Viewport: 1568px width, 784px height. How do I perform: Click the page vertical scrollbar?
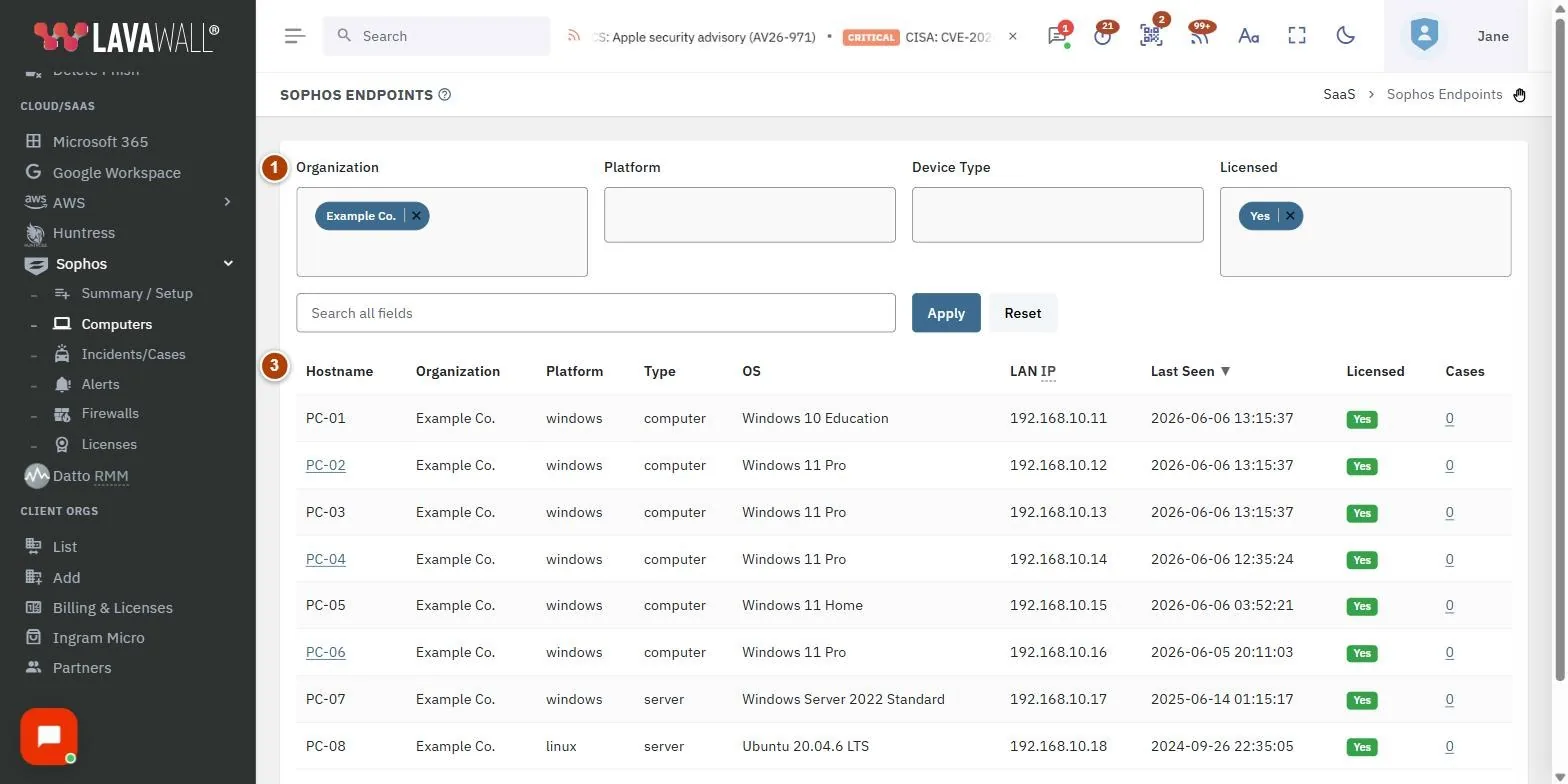click(x=1561, y=350)
